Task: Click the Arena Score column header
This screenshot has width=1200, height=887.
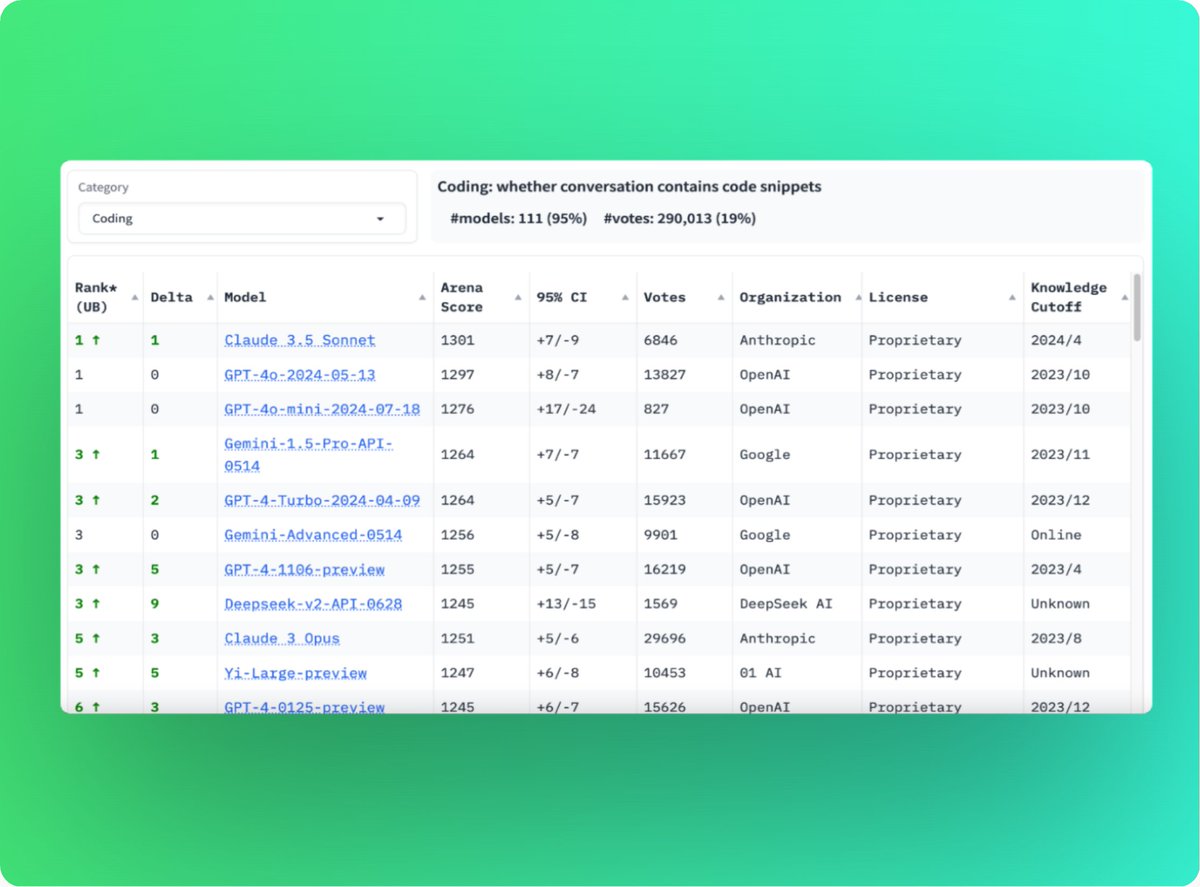Action: click(x=463, y=297)
